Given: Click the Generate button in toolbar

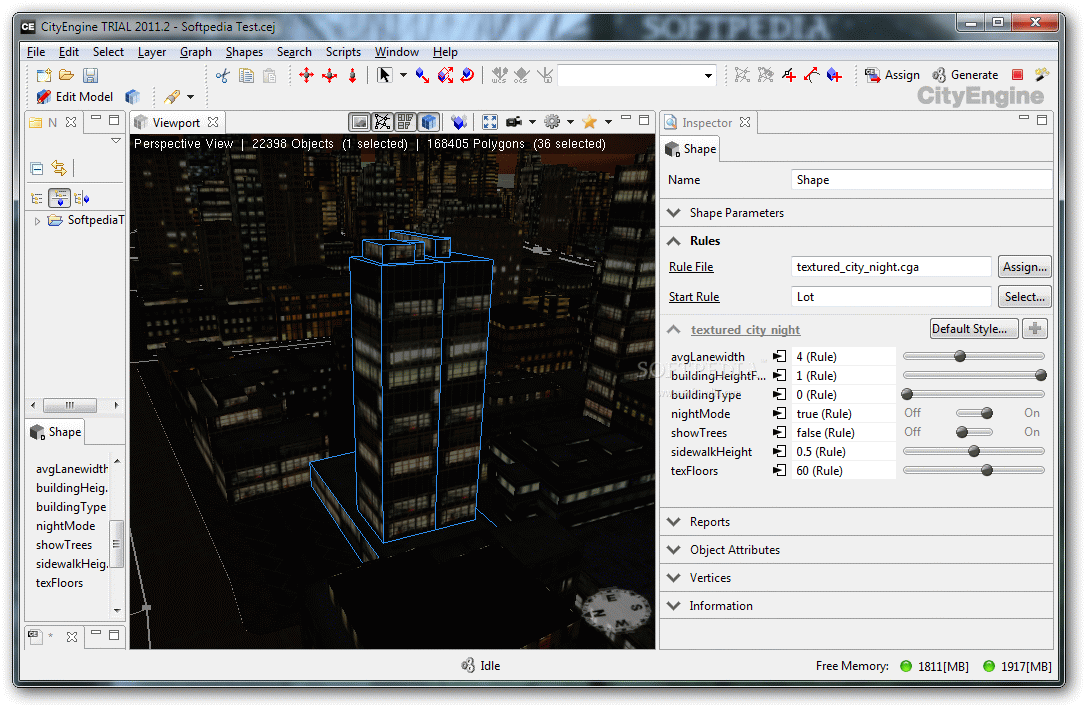Looking at the screenshot, I should tap(965, 75).
